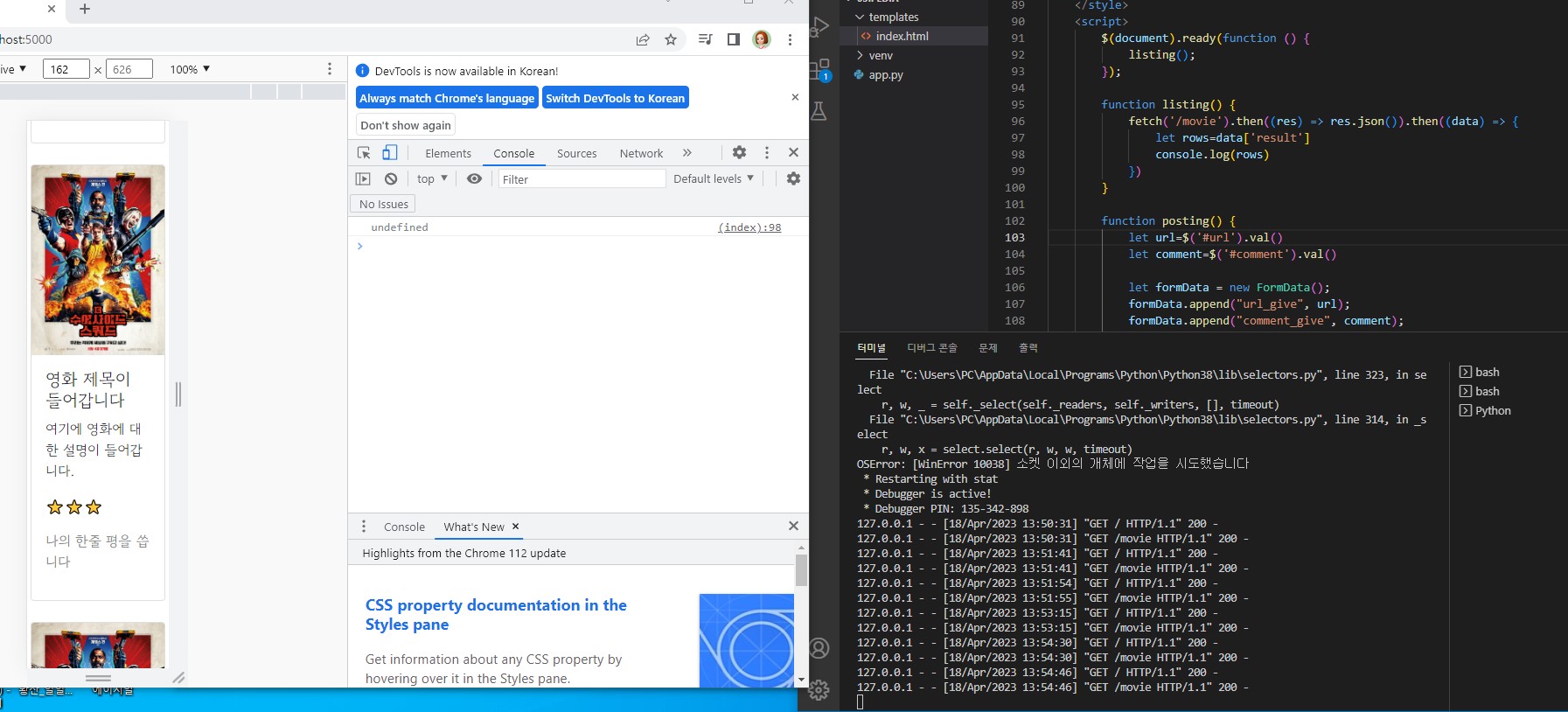Open VS Code Manage gear menu
The height and width of the screenshot is (712, 1568).
[819, 689]
